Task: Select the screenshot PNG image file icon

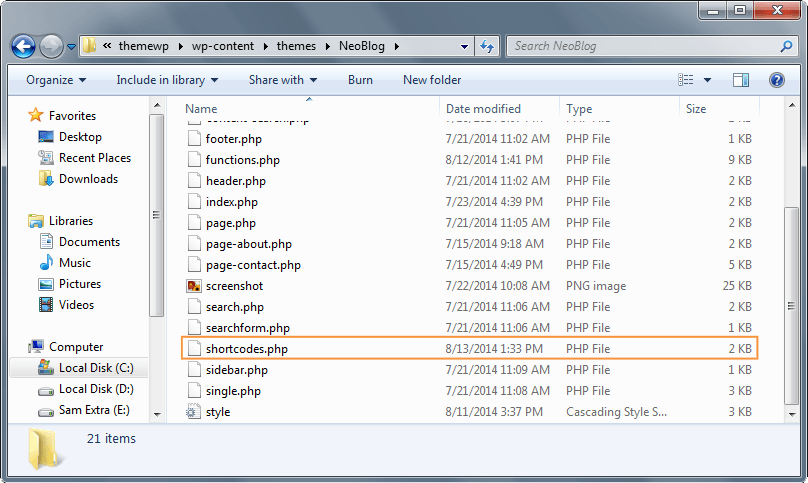Action: coord(194,286)
